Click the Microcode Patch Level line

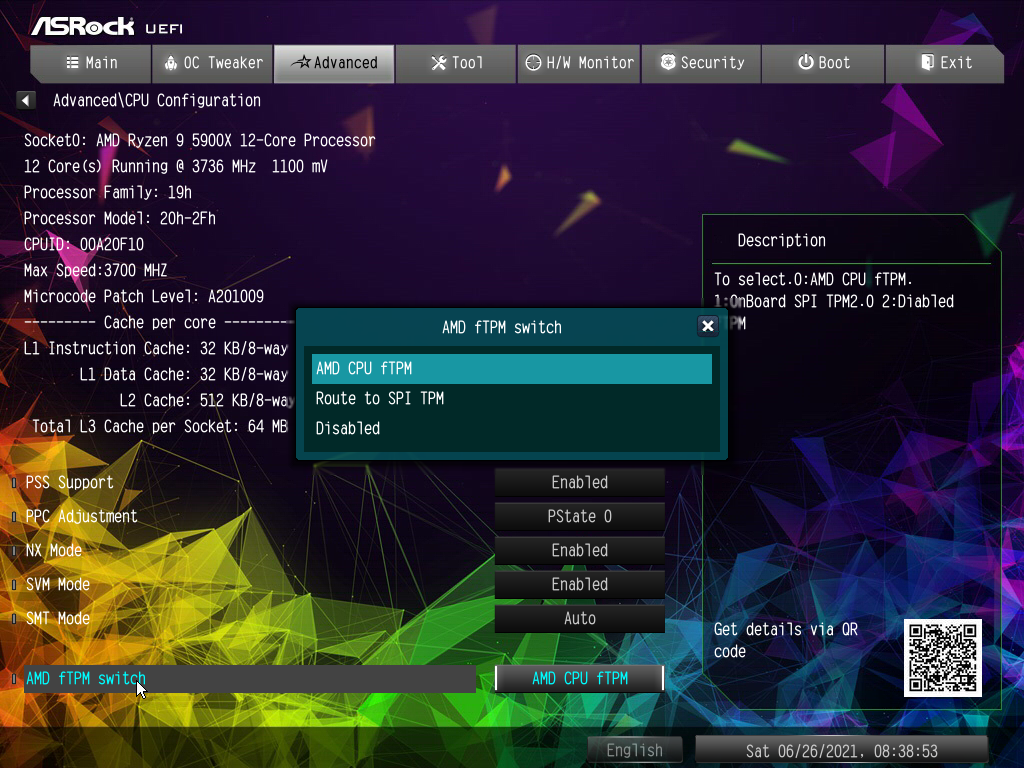[144, 296]
